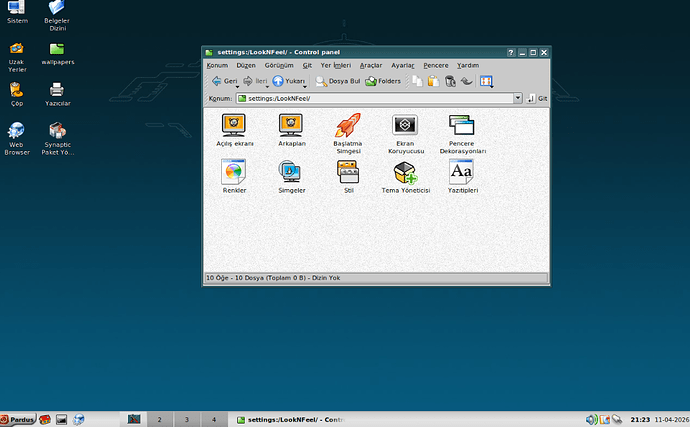This screenshot has width=690, height=427.
Task: Open the Açılış ekranı settings icon
Action: [235, 127]
